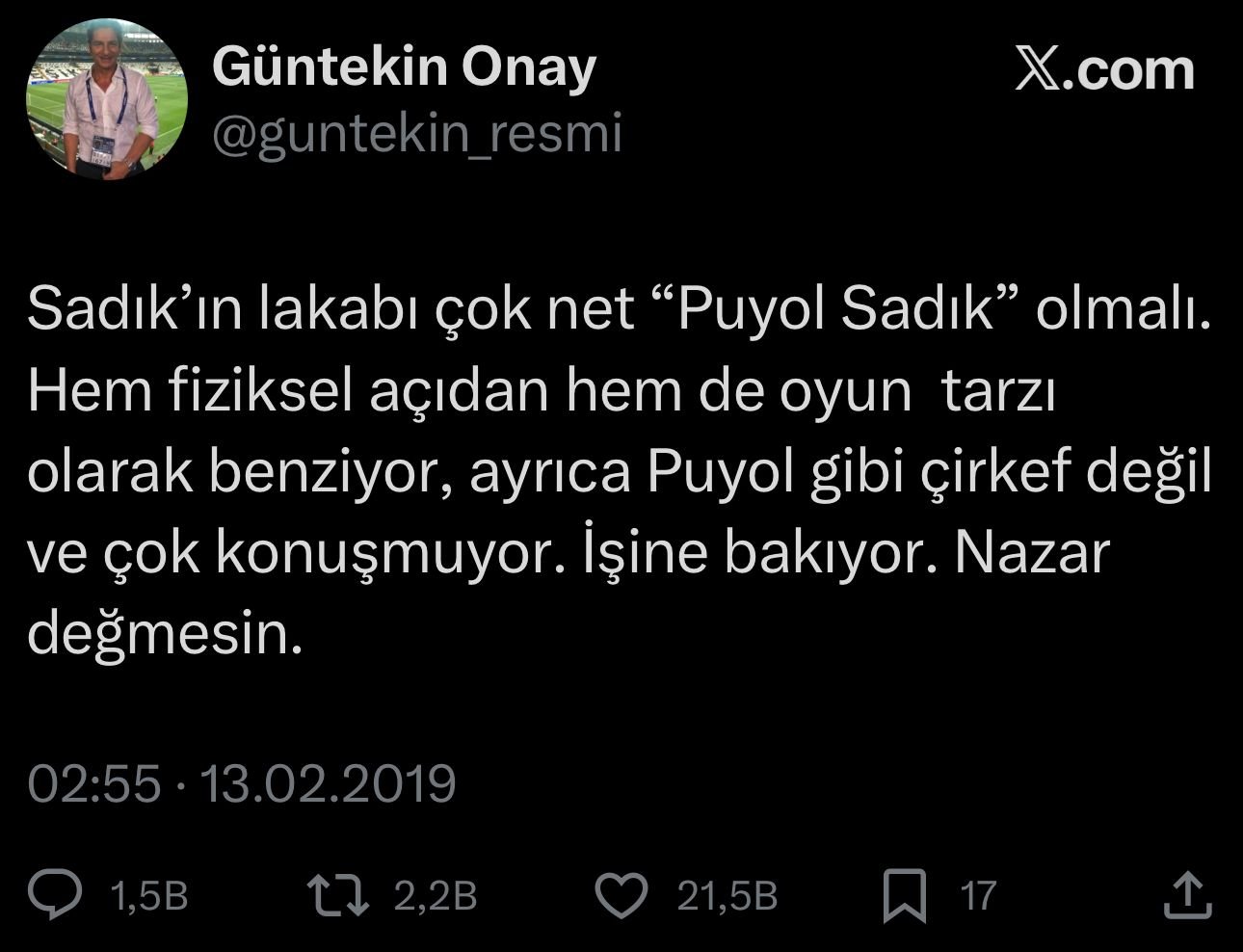1243x952 pixels.
Task: Open the share upload arrow icon
Action: coord(1186,894)
